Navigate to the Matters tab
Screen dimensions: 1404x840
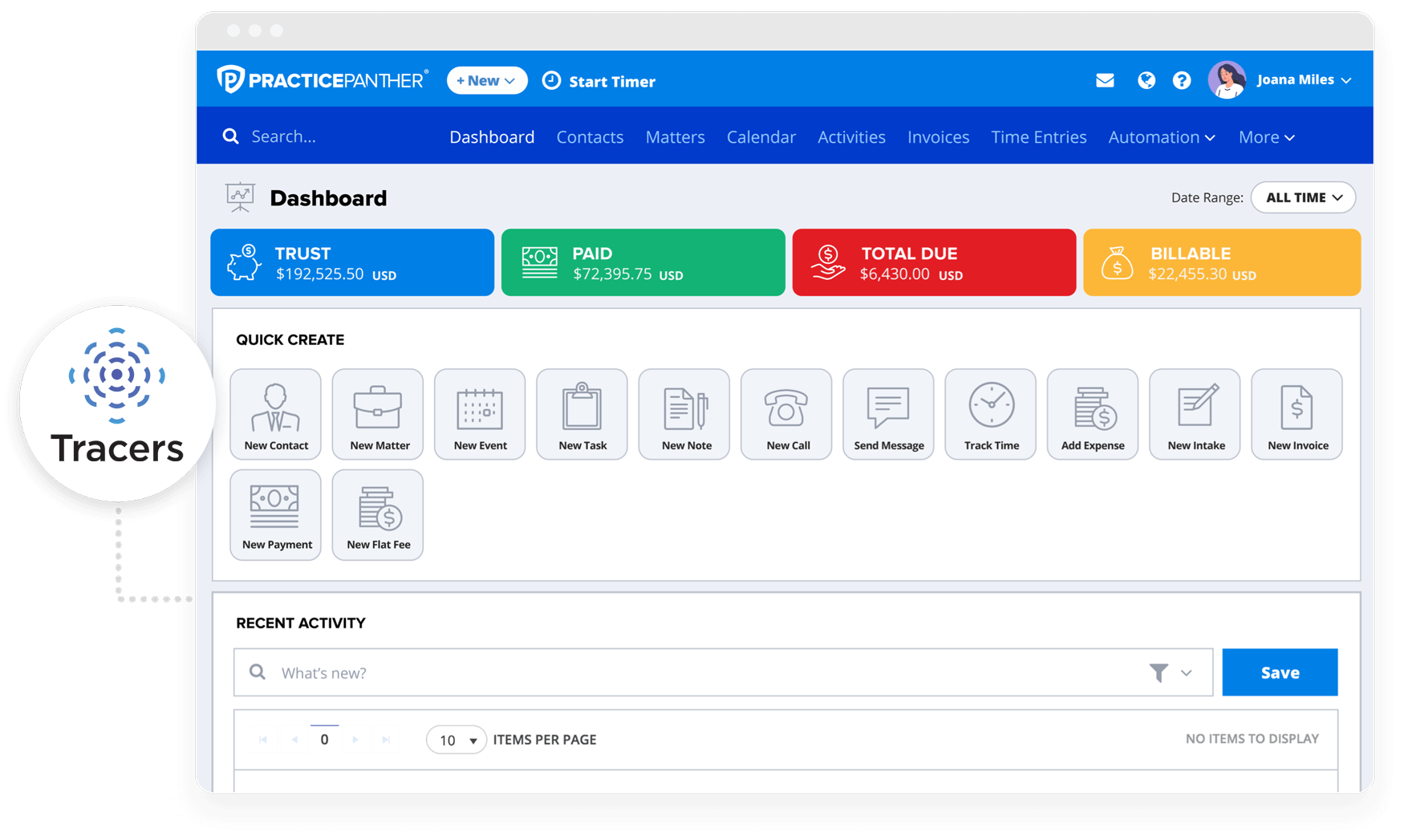pyautogui.click(x=675, y=136)
